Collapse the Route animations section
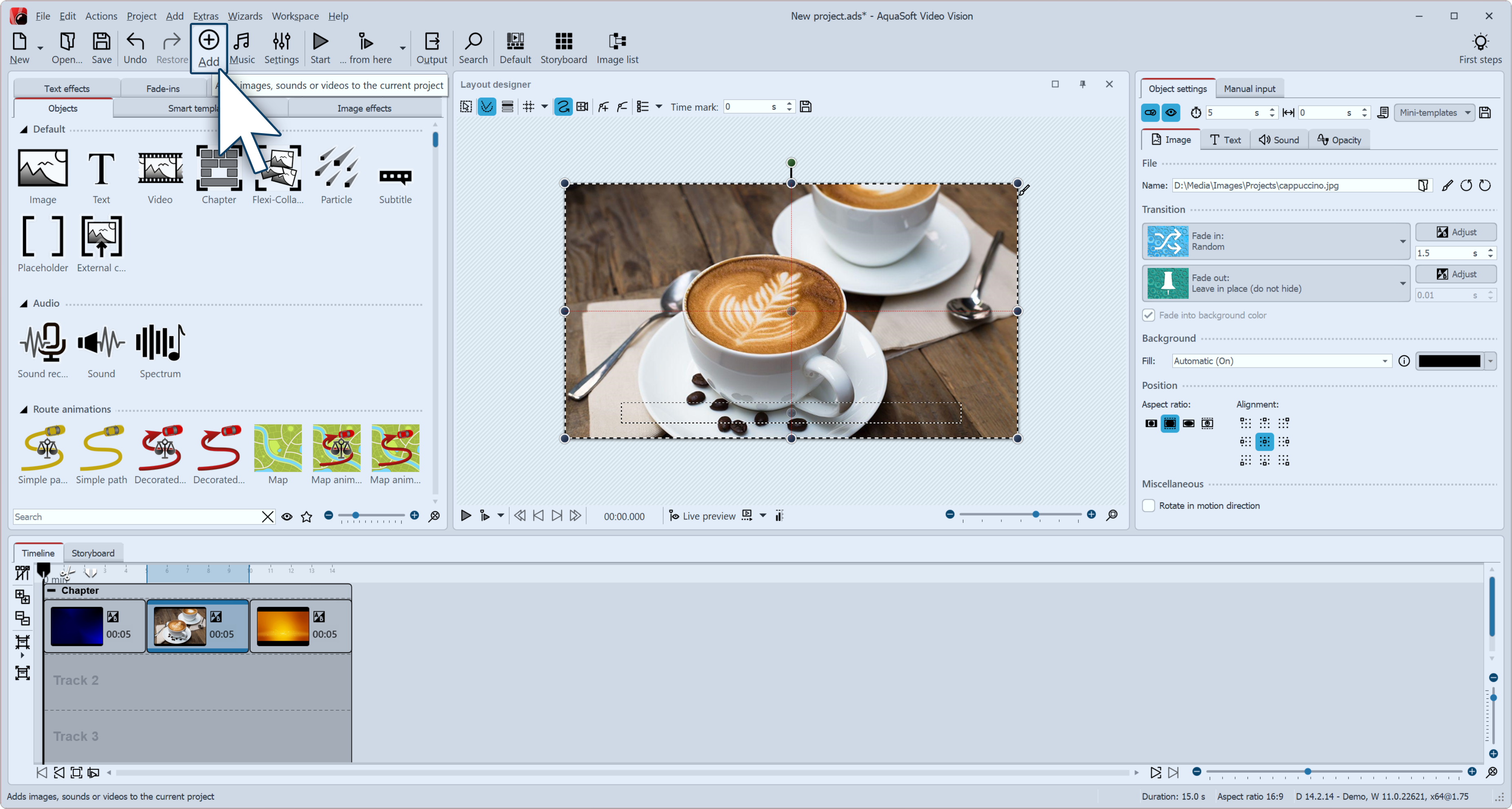 [24, 410]
